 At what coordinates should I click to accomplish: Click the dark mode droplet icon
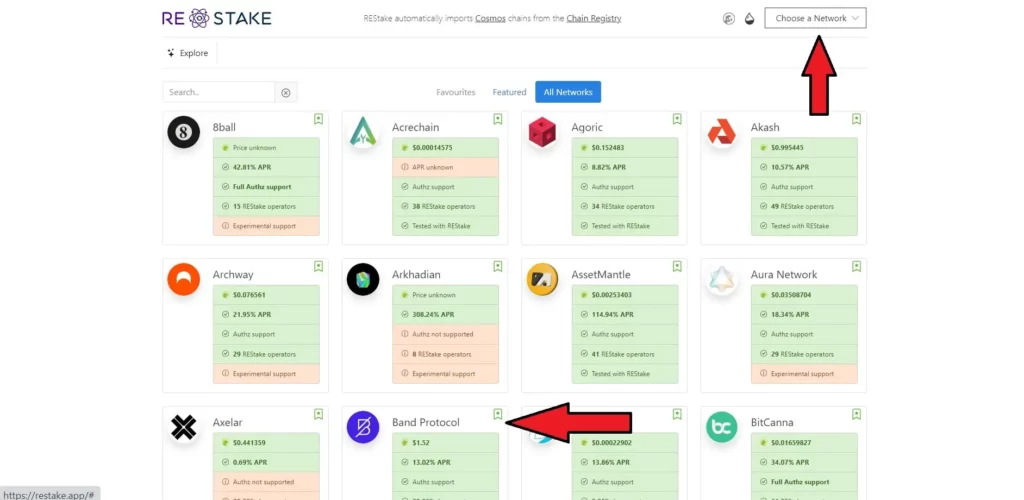click(x=749, y=19)
